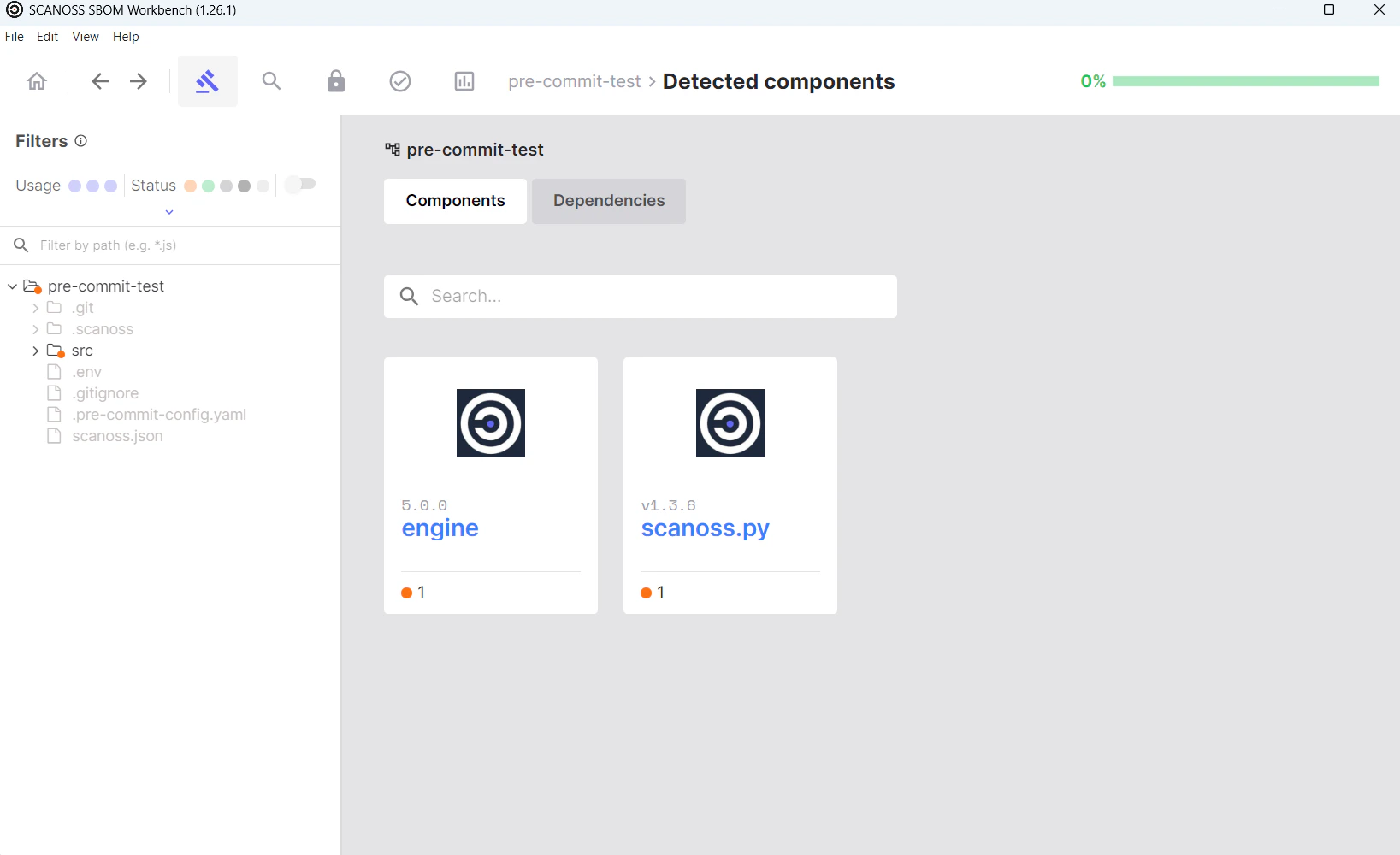The width and height of the screenshot is (1400, 855).
Task: Open the Home view icon
Action: [36, 80]
